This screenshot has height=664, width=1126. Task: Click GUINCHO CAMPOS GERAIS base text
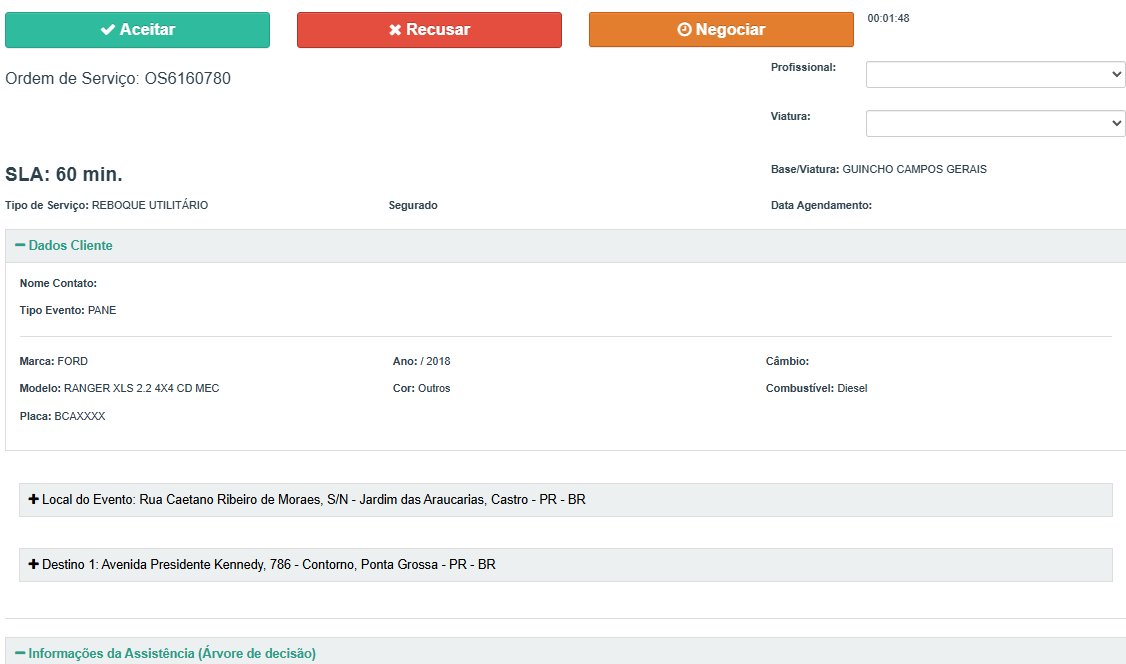(x=914, y=169)
